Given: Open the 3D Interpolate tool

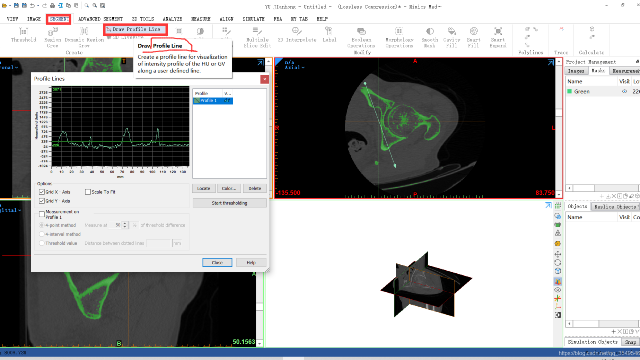Looking at the screenshot, I should tap(297, 35).
